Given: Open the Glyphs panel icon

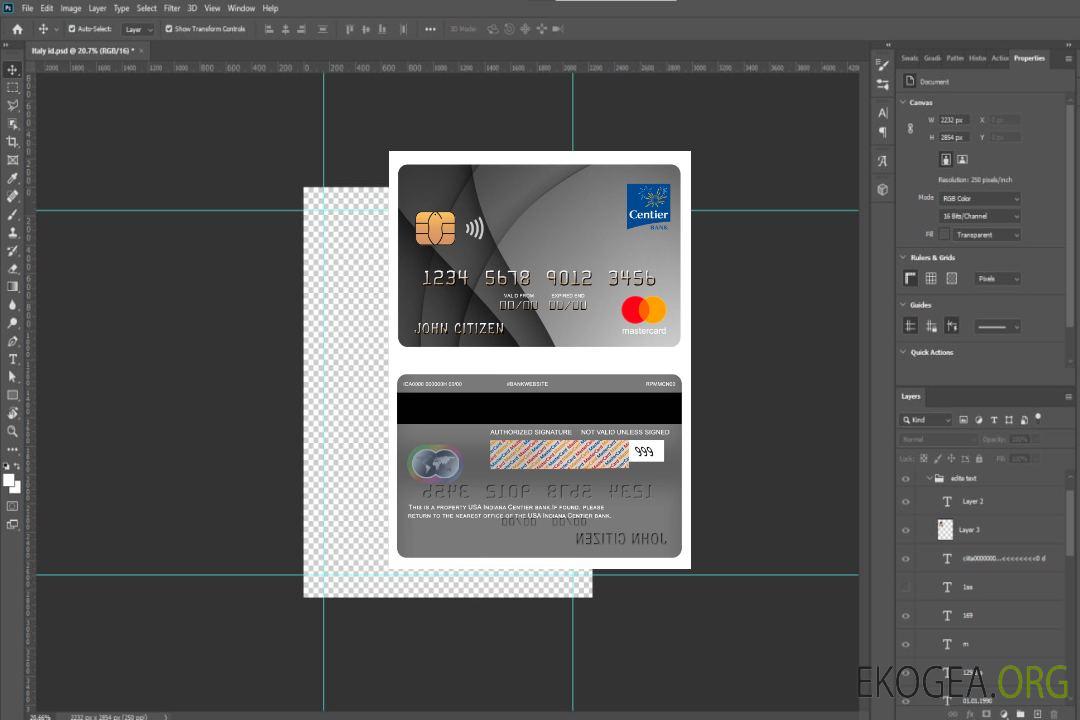Looking at the screenshot, I should point(883,161).
